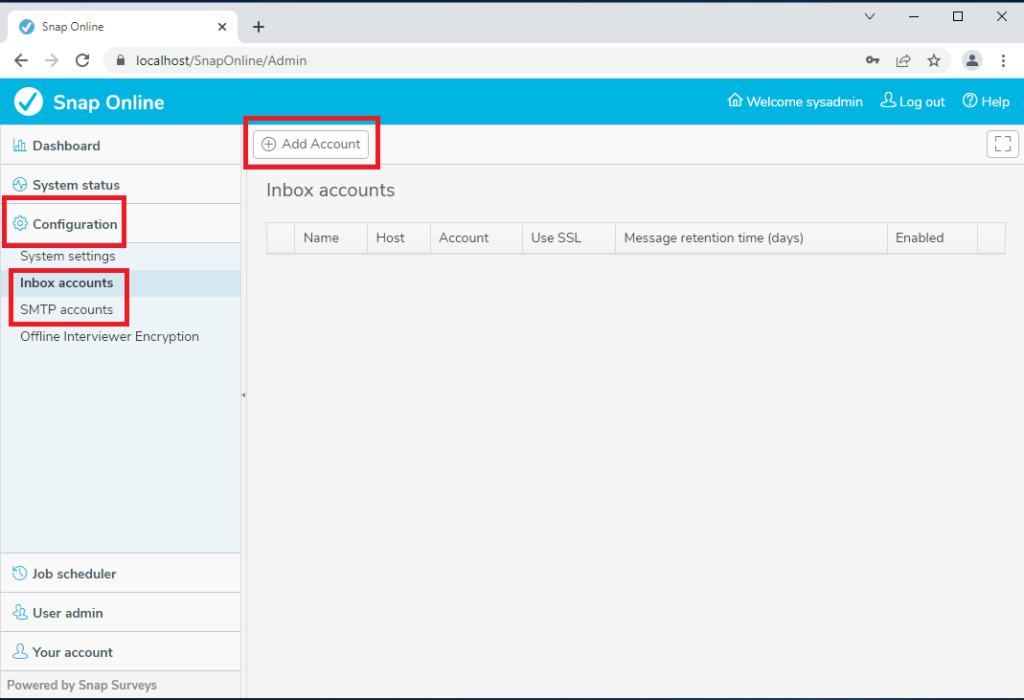Click the Configuration gear icon
The image size is (1024, 700).
coord(21,224)
